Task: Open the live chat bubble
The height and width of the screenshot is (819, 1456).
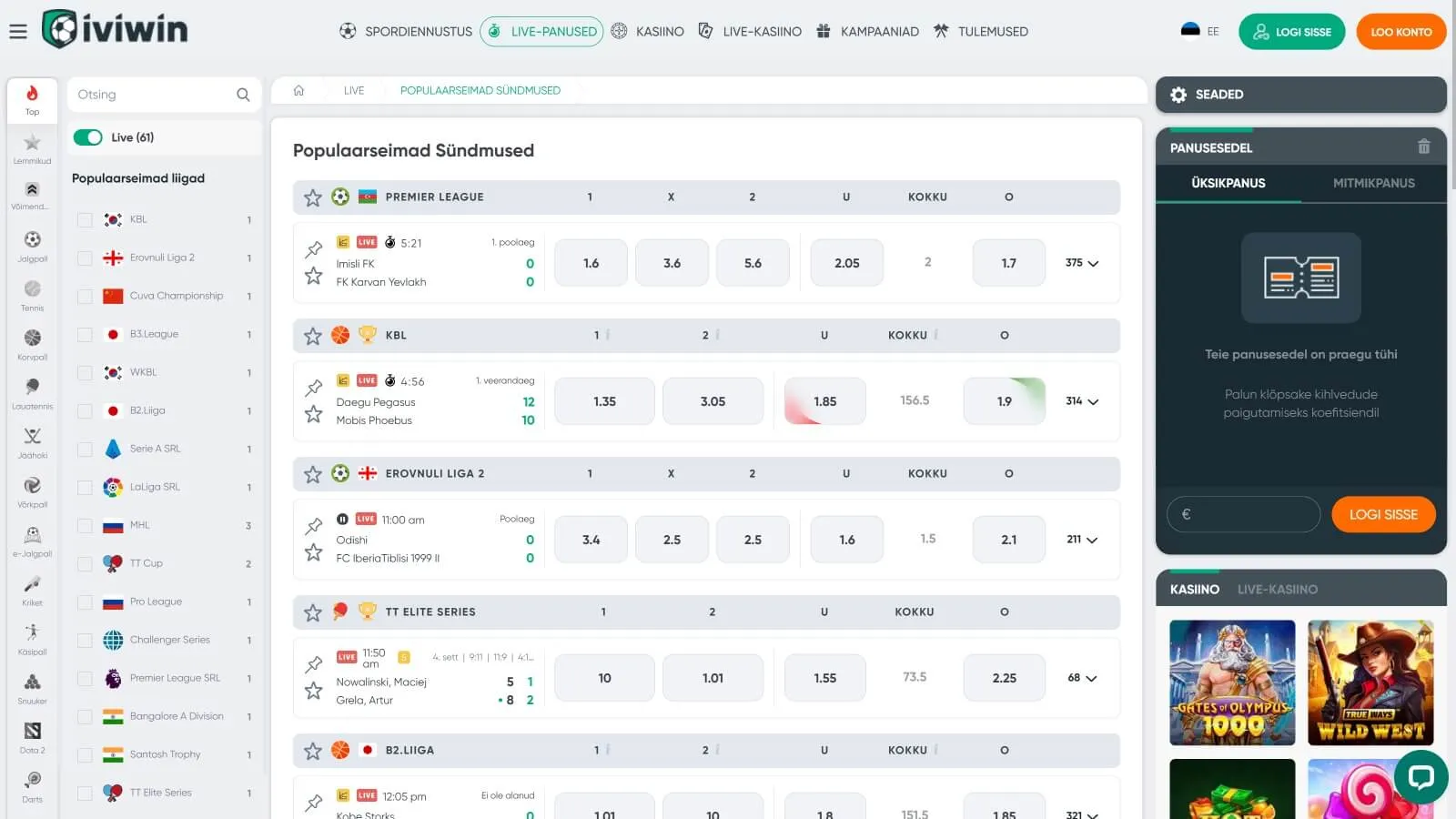Action: tap(1421, 776)
